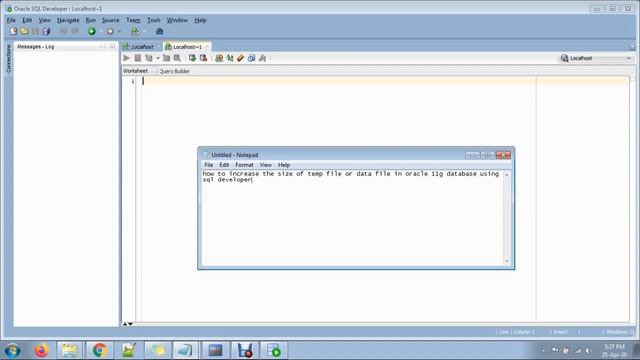Viewport: 640px width, 360px height.
Task: Select the Worksheet tab
Action: (x=136, y=71)
